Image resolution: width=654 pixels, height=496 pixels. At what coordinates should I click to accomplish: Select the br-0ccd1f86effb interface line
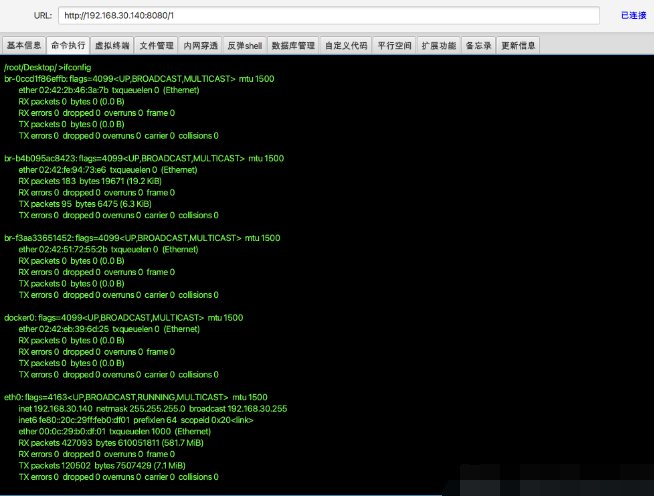point(139,79)
